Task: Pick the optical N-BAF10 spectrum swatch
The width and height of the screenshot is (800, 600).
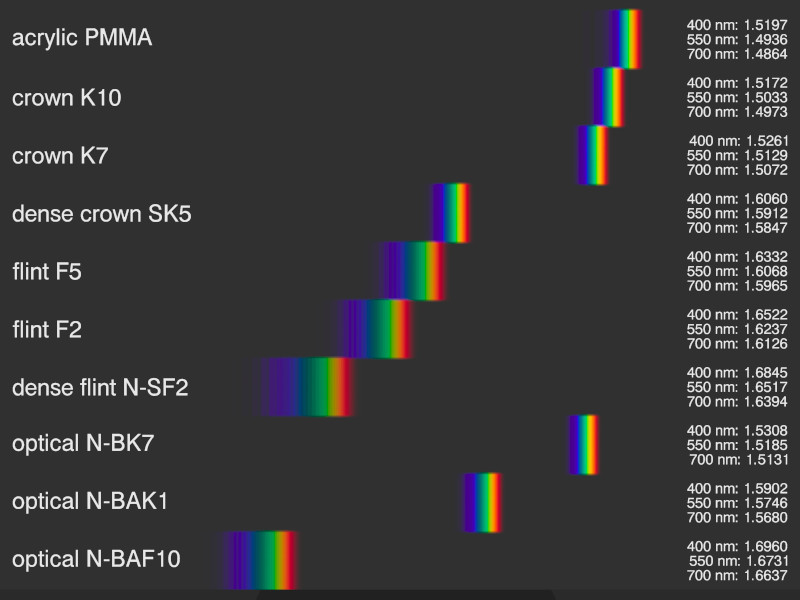Action: pyautogui.click(x=259, y=560)
